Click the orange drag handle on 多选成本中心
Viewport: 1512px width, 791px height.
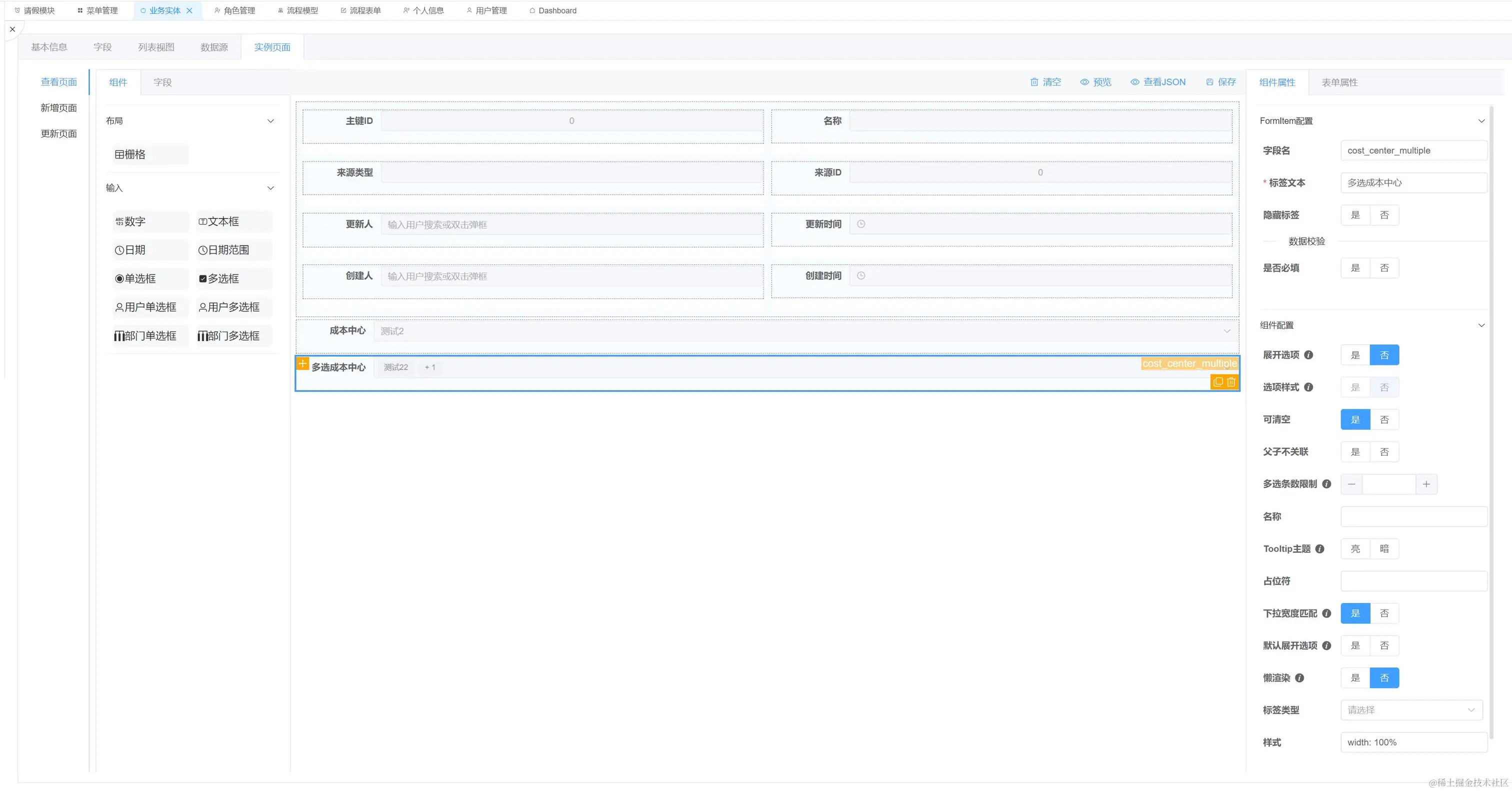(x=302, y=364)
